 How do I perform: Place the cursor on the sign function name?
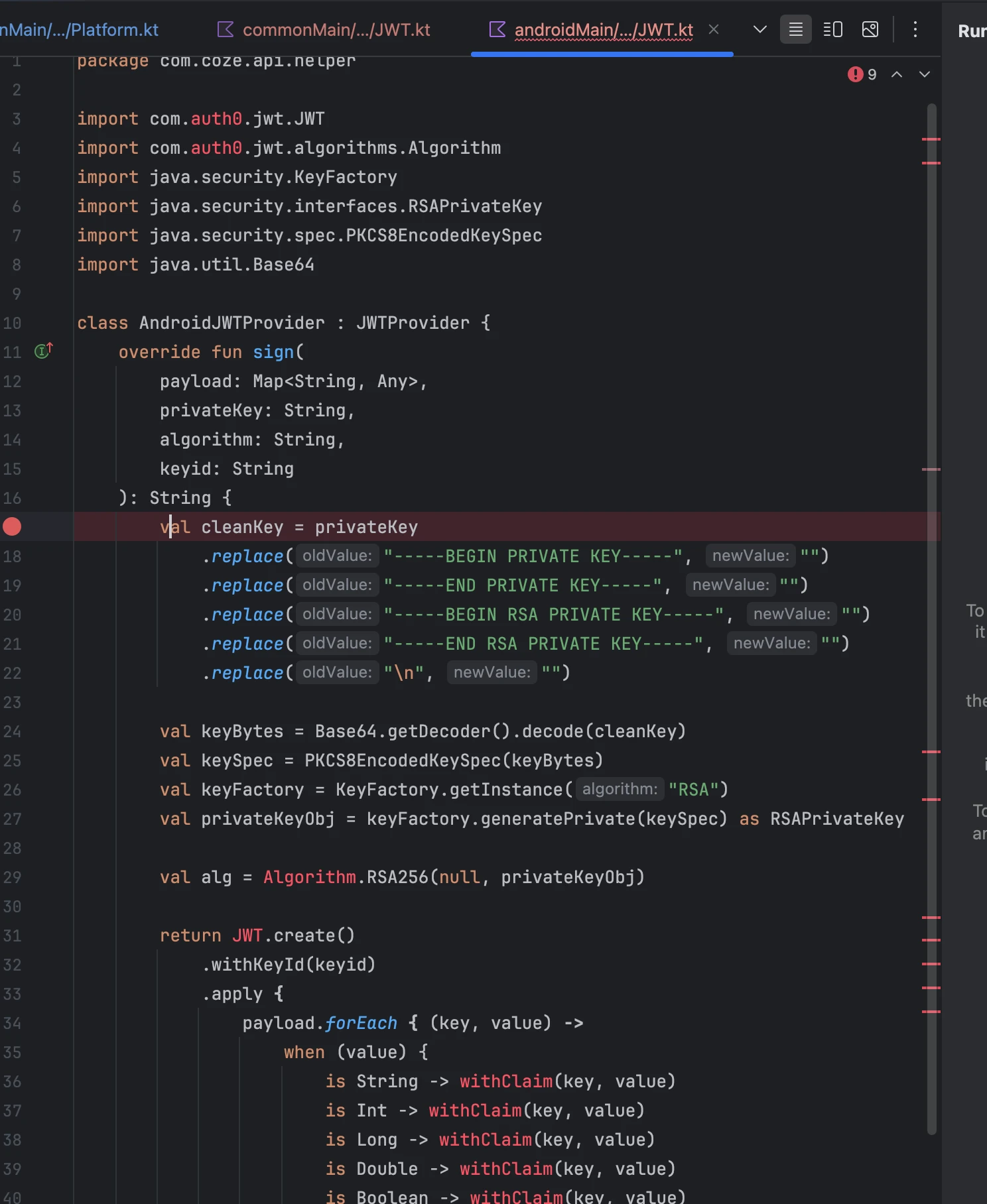(273, 352)
